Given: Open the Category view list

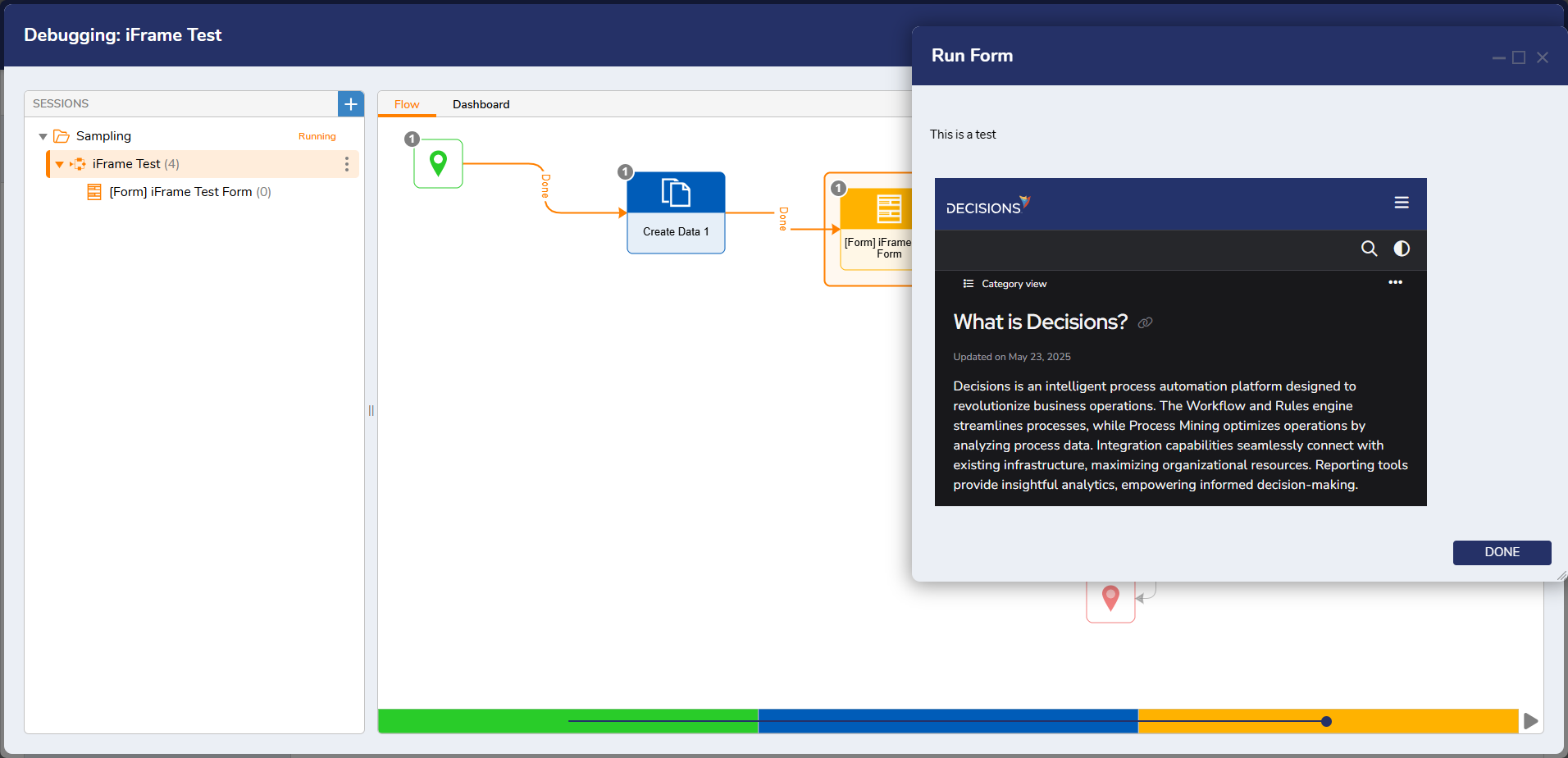Looking at the screenshot, I should (1005, 284).
